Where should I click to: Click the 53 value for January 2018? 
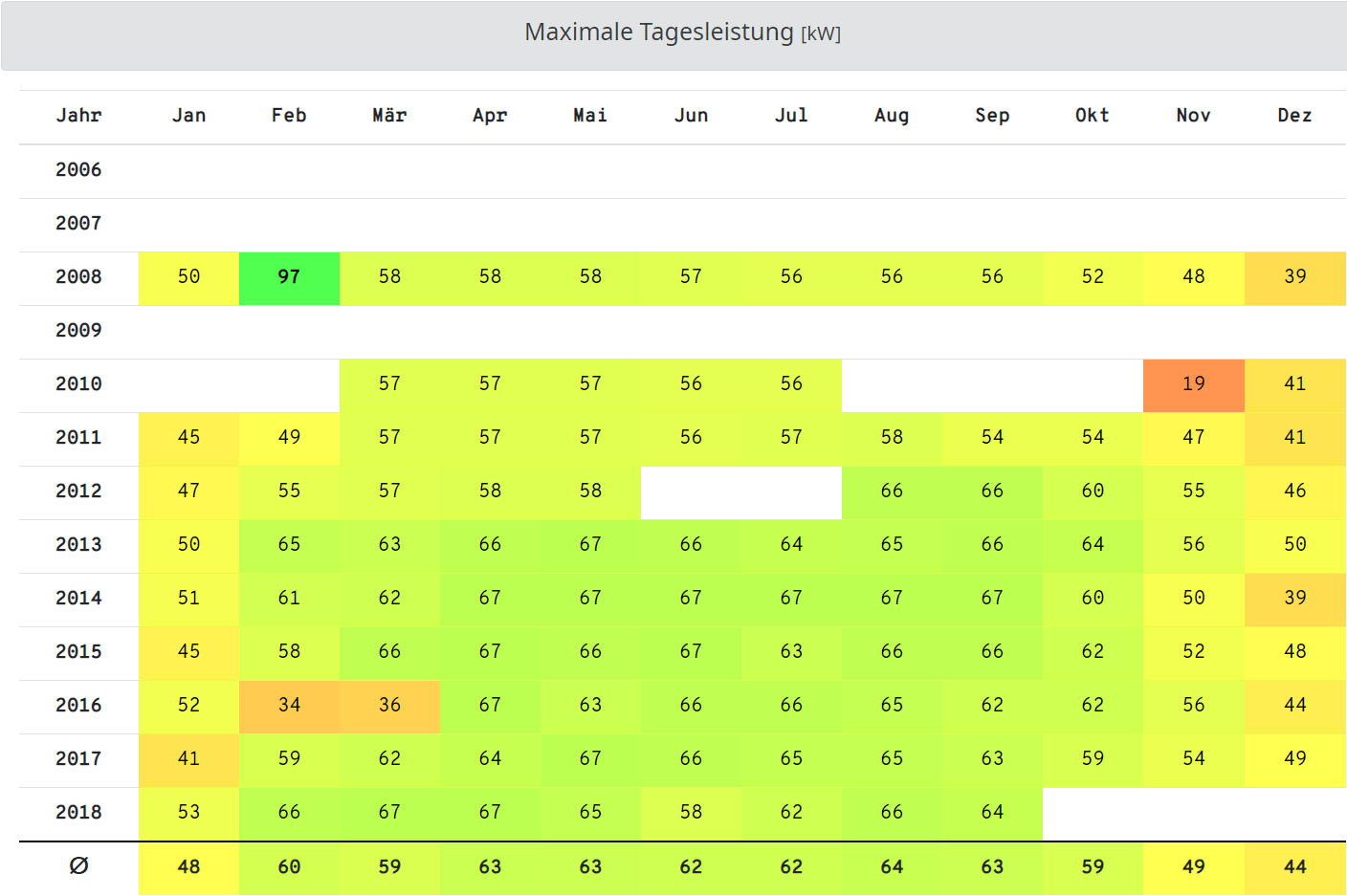(x=188, y=813)
